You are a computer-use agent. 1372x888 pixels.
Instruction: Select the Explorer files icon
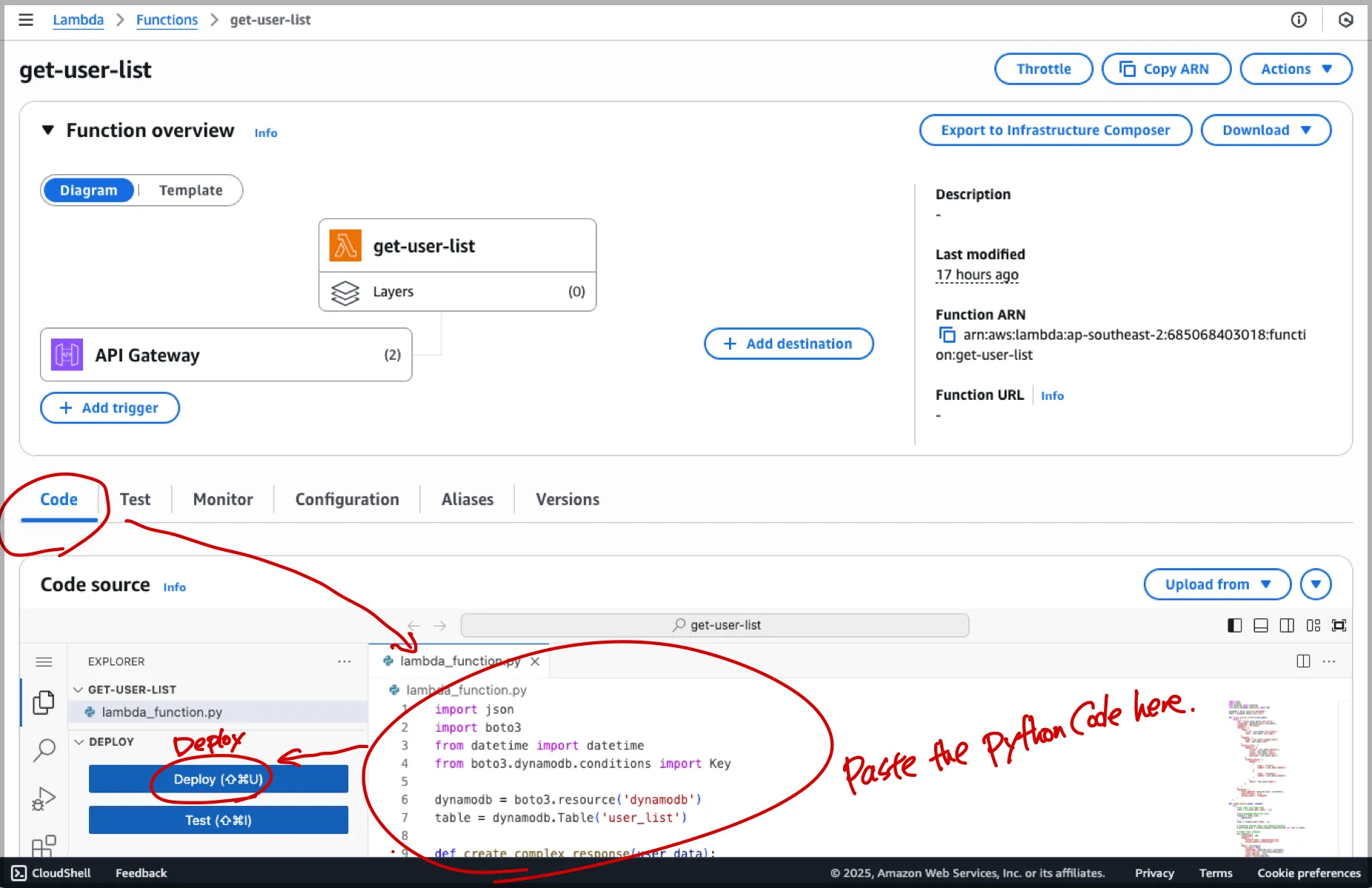(x=44, y=702)
